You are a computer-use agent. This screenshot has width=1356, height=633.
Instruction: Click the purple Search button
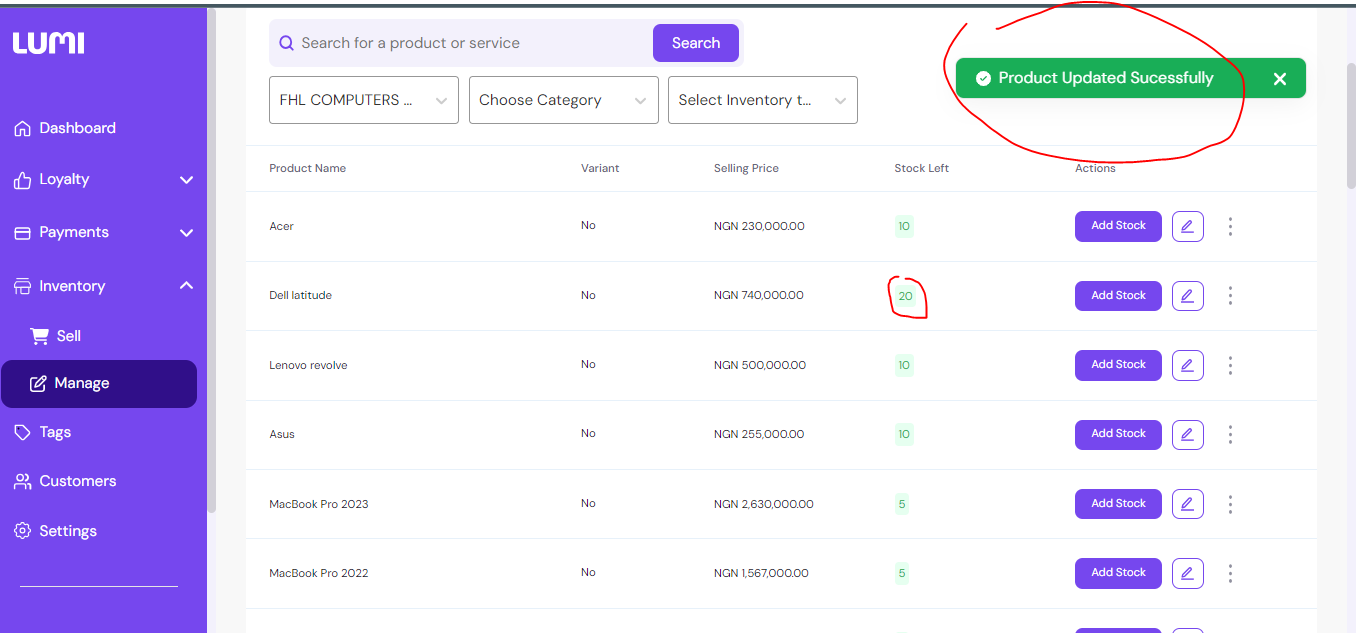point(696,43)
